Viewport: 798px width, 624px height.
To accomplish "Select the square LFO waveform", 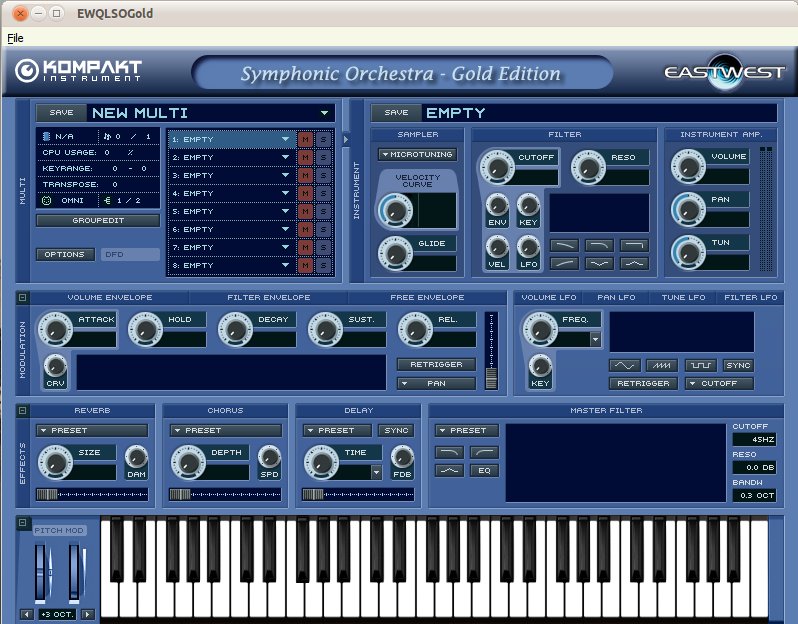I will pyautogui.click(x=701, y=365).
